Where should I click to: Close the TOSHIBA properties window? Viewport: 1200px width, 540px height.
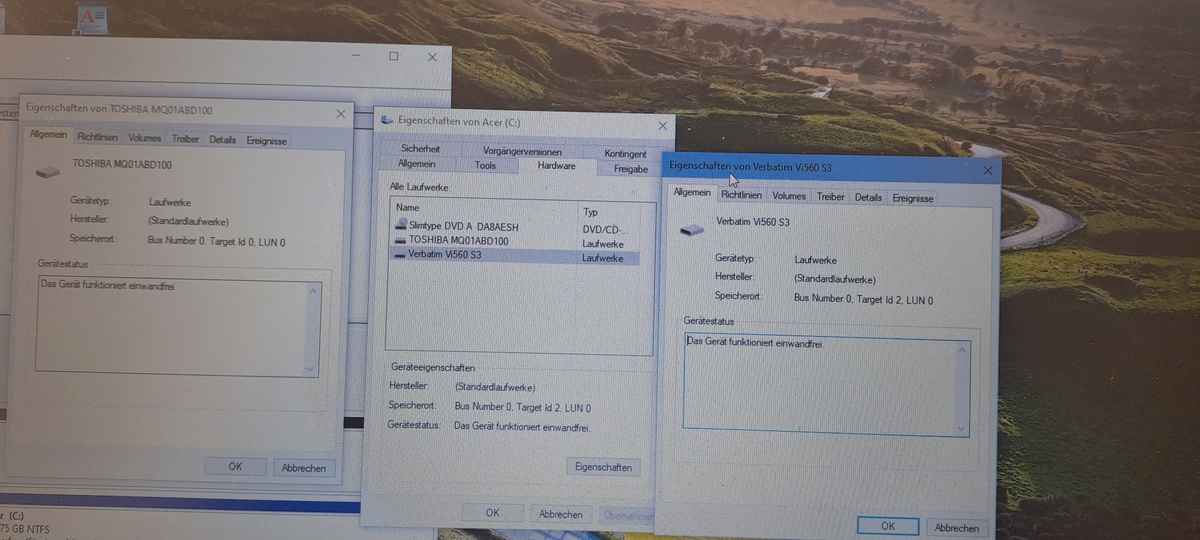[x=341, y=115]
